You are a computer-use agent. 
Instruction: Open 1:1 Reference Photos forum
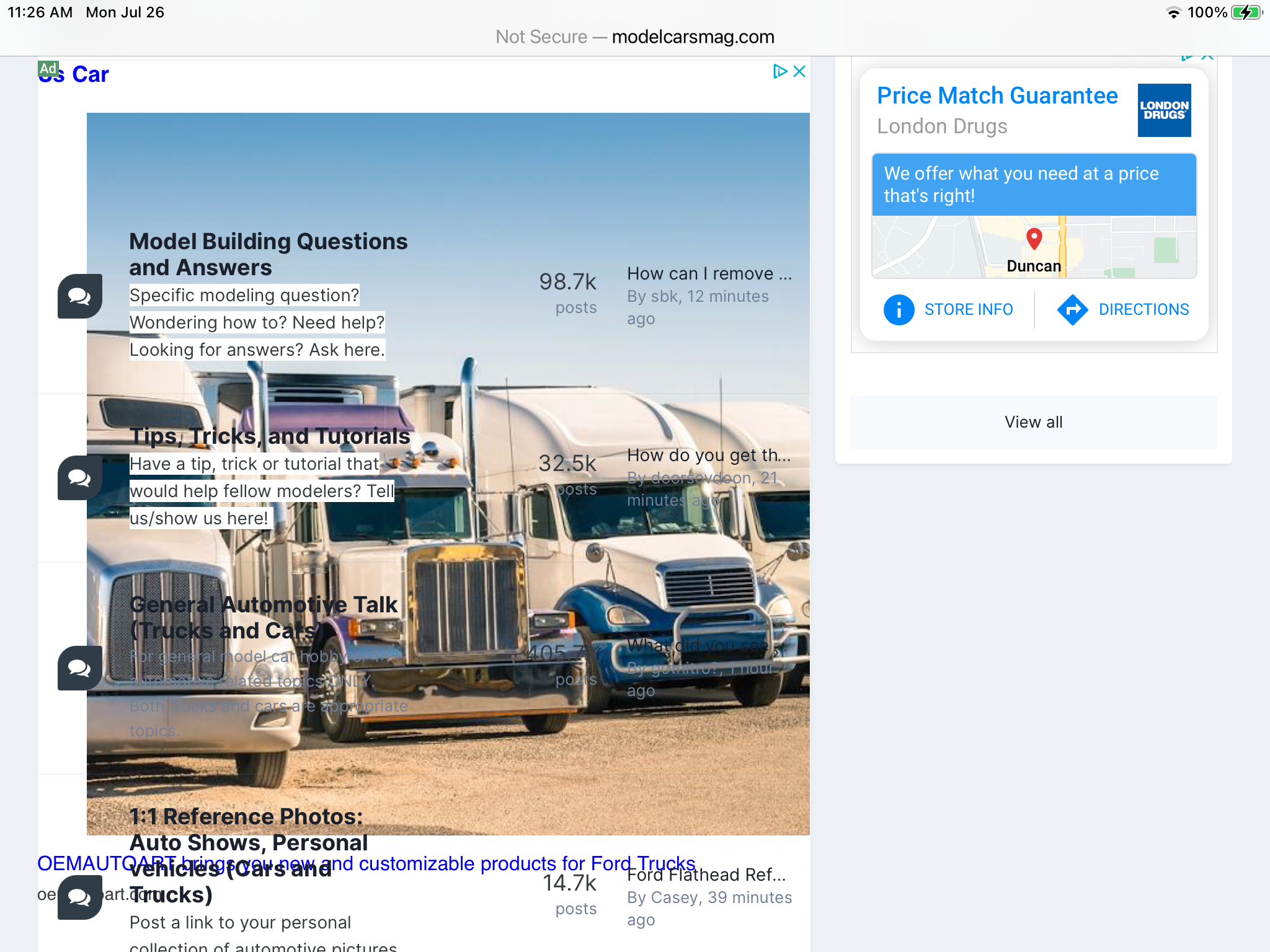pyautogui.click(x=248, y=855)
